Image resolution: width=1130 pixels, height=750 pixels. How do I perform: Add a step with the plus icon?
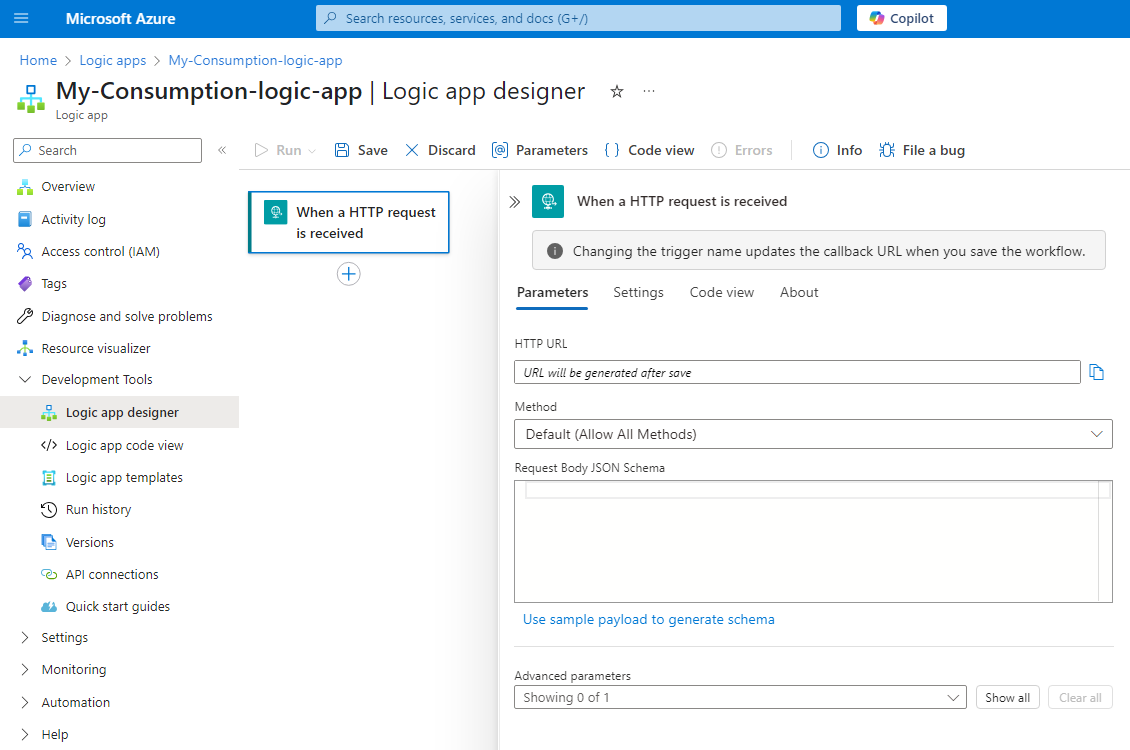click(348, 274)
